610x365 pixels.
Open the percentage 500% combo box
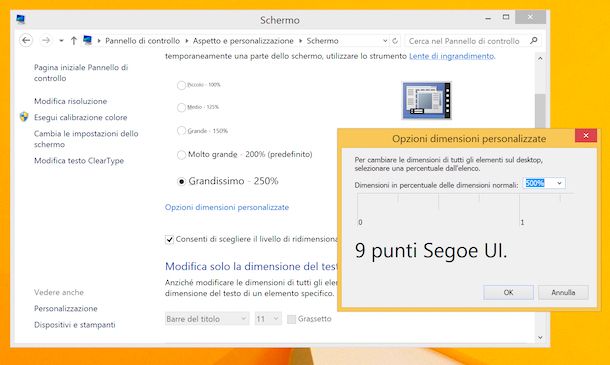point(543,183)
